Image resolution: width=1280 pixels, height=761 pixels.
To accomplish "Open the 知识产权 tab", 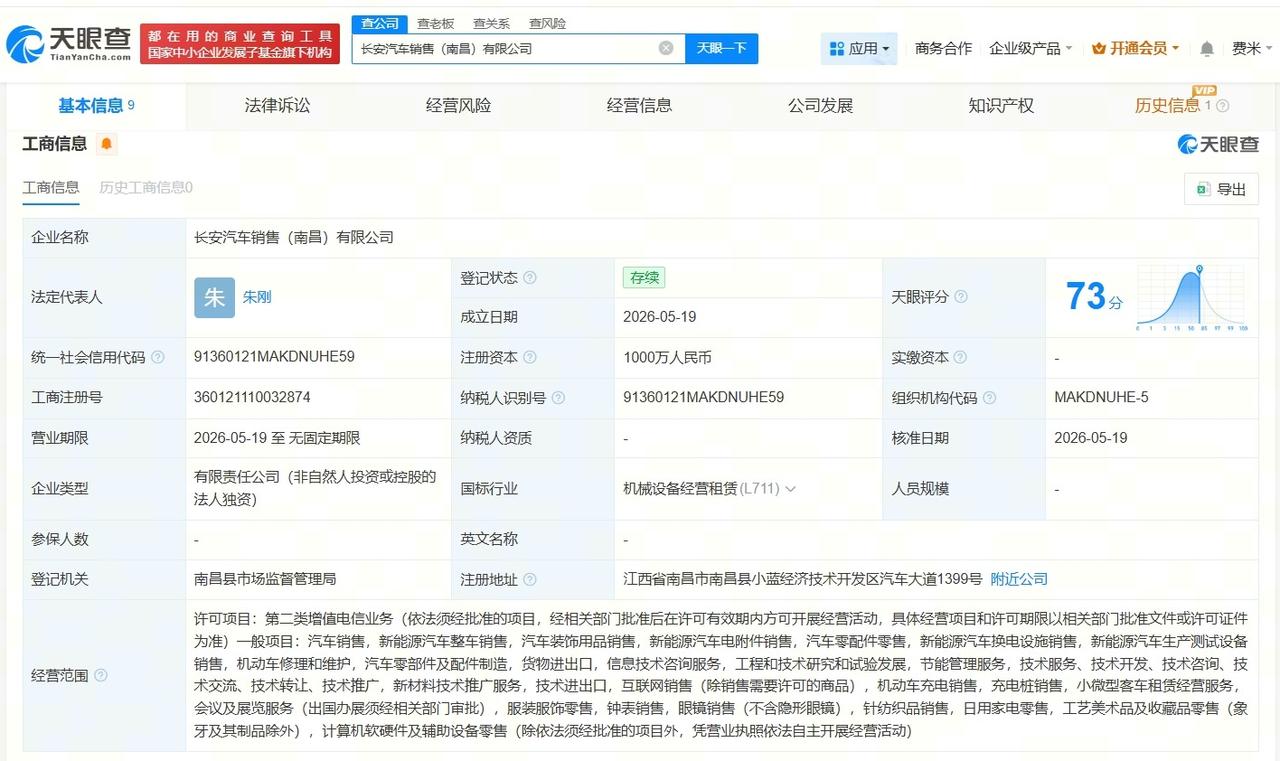I will tap(1001, 106).
